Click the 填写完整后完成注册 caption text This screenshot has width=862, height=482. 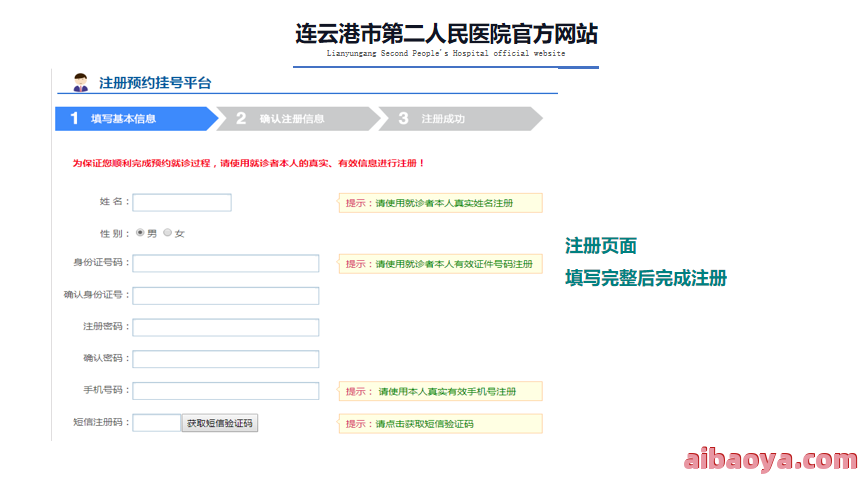646,278
